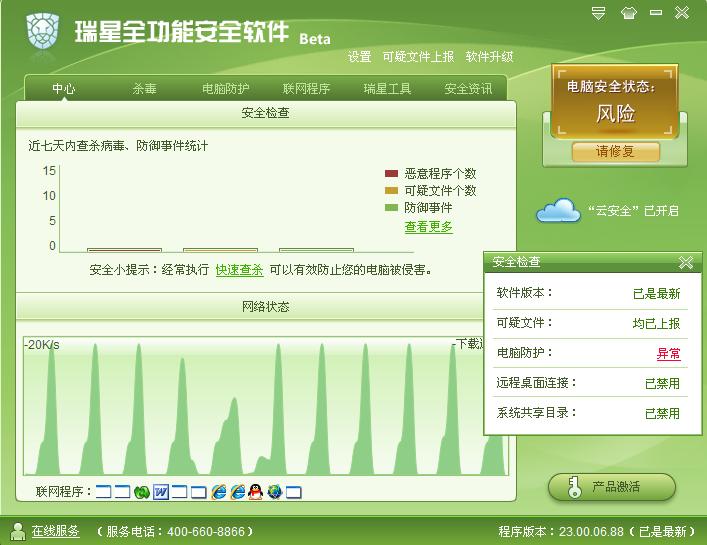Click the Rising lion shield logo
This screenshot has height=545, width=707.
[43, 32]
